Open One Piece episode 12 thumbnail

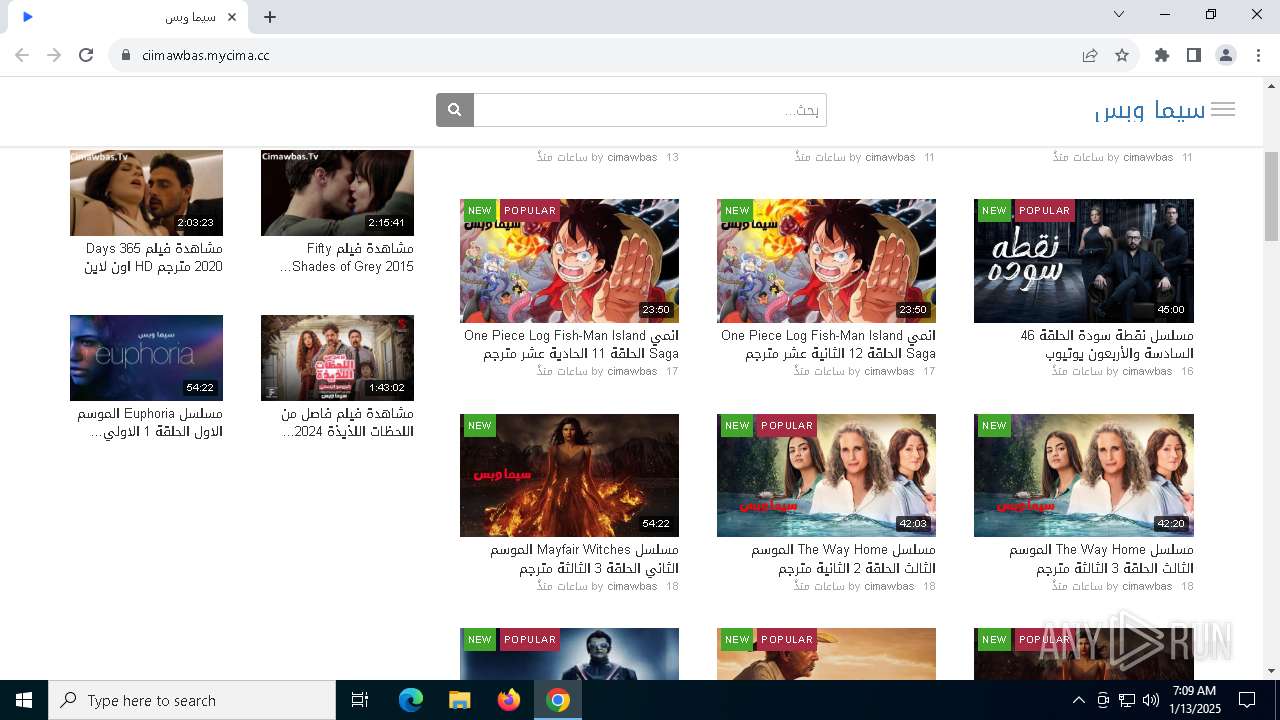point(826,261)
